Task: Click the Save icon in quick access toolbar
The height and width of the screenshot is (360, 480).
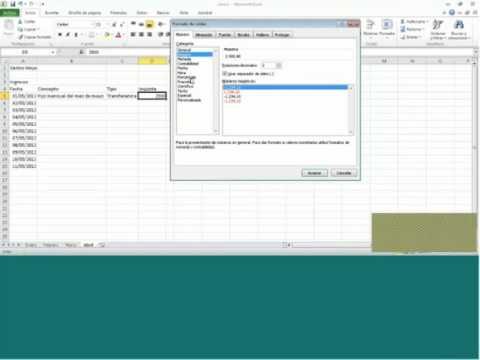Action: 13,4
